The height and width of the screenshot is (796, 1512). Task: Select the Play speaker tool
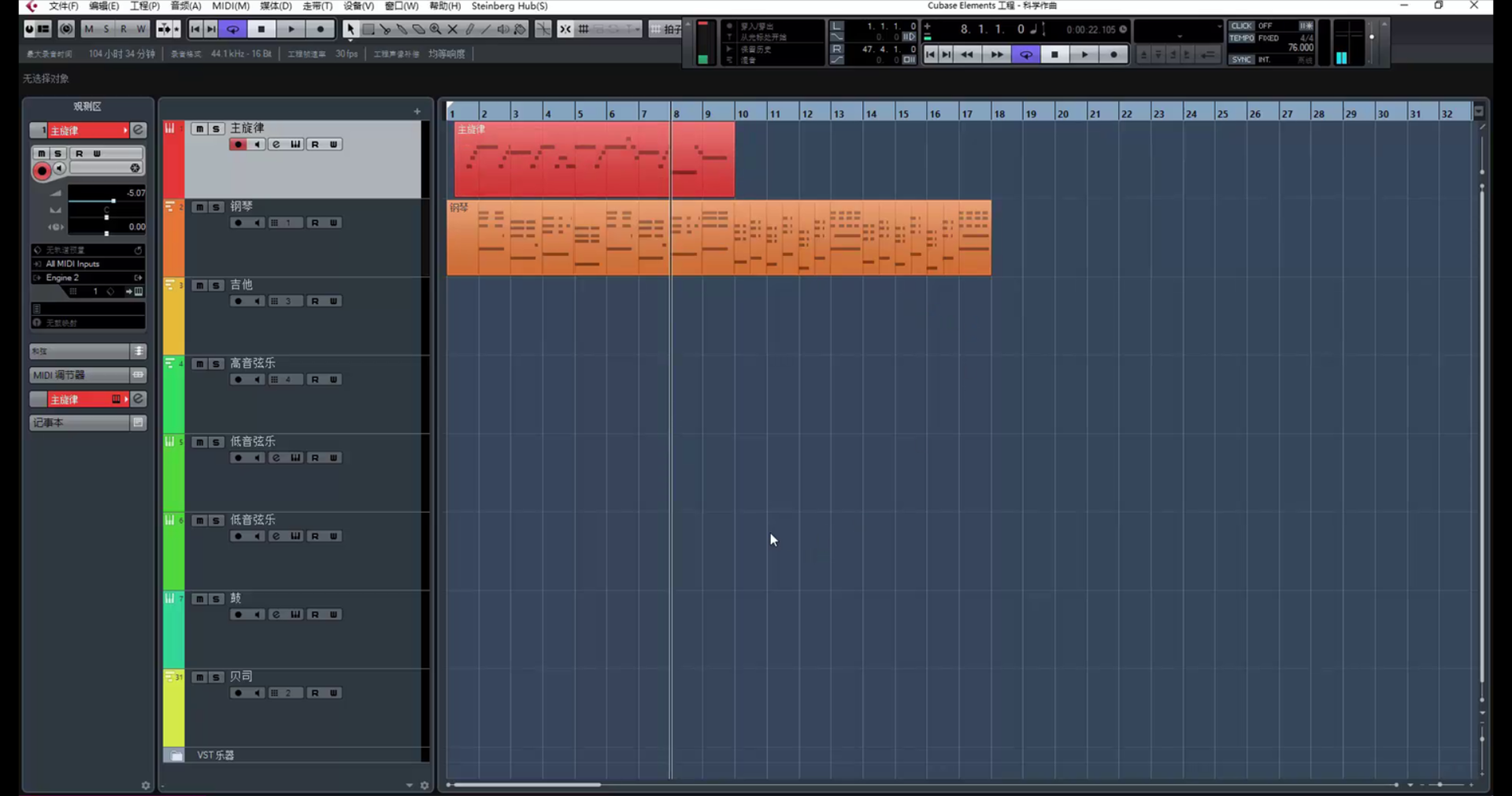click(503, 29)
